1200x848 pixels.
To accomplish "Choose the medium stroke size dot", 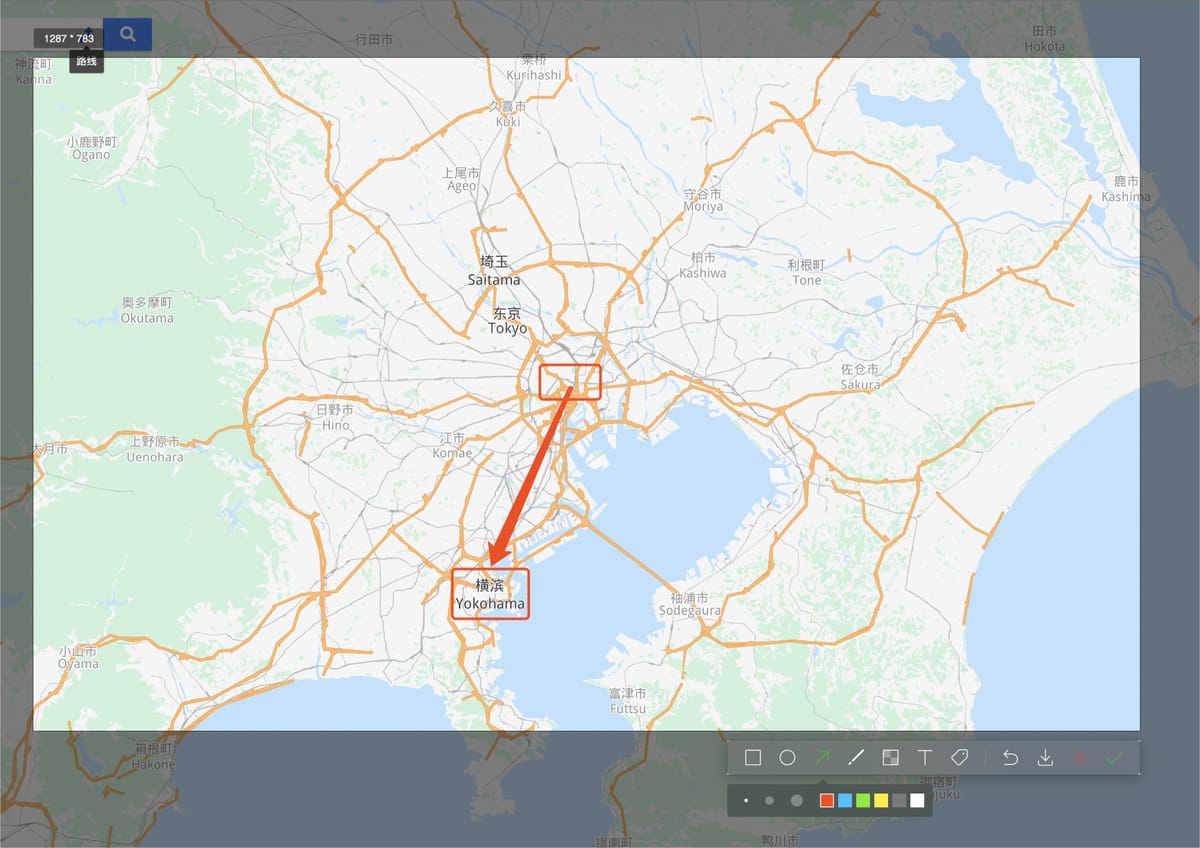I will click(769, 800).
